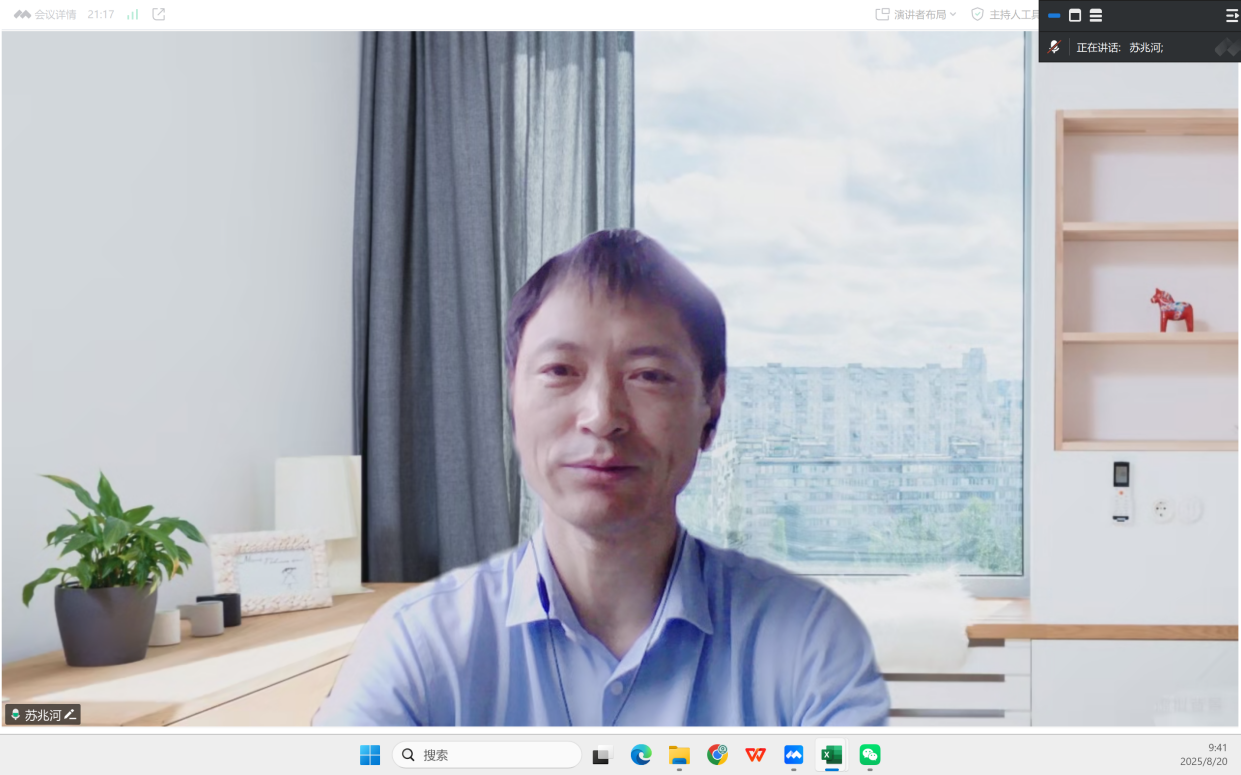Collapse the floating speaker panel sidebar
This screenshot has width=1241, height=775.
(1231, 16)
